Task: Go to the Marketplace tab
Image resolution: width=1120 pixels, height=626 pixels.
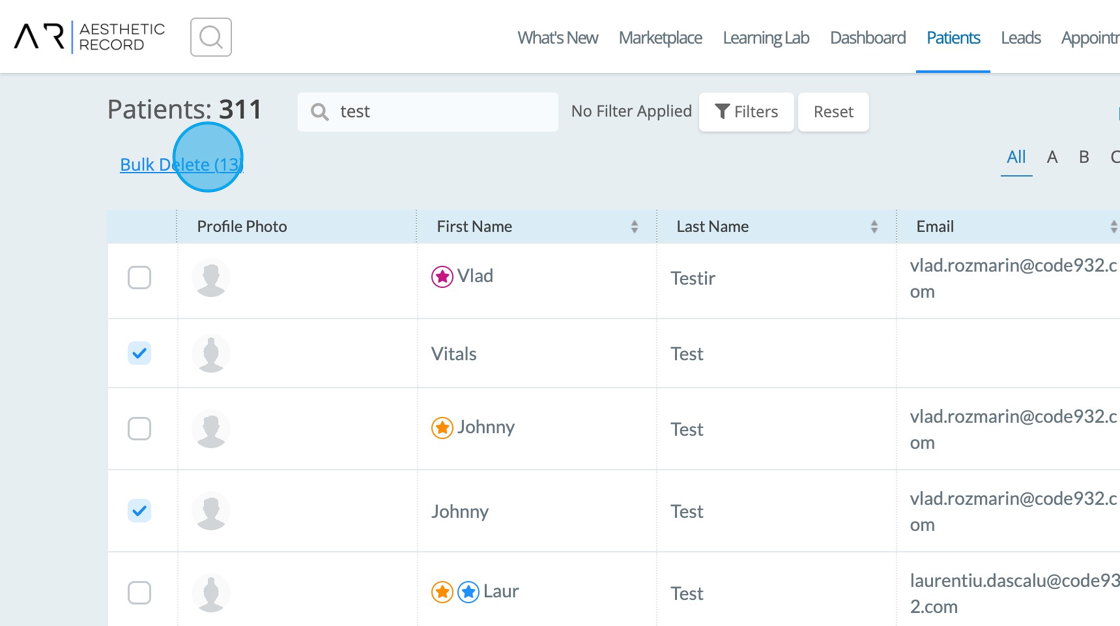Action: [x=660, y=38]
